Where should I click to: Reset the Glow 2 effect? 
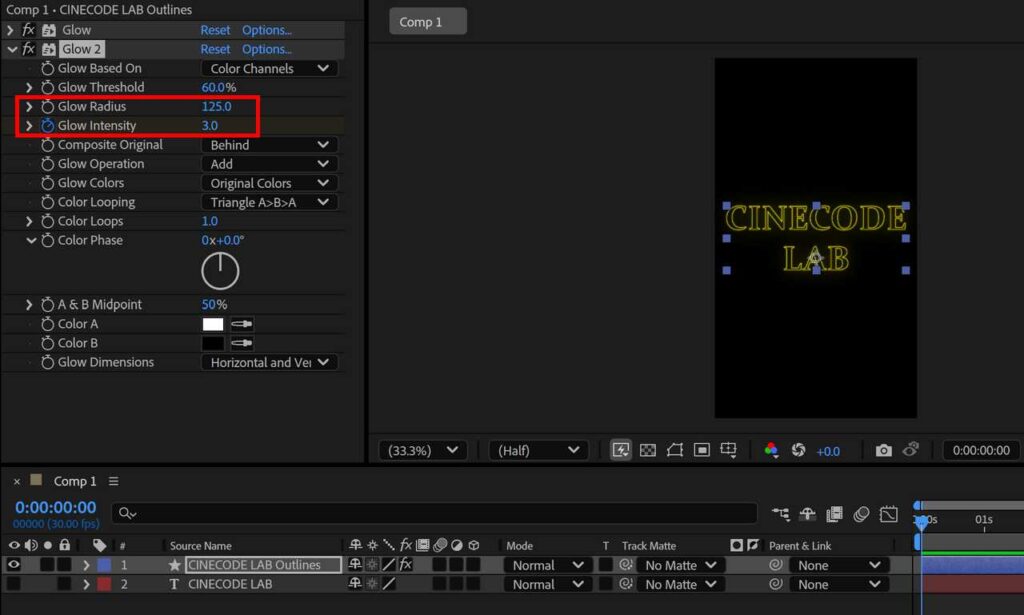(x=215, y=49)
